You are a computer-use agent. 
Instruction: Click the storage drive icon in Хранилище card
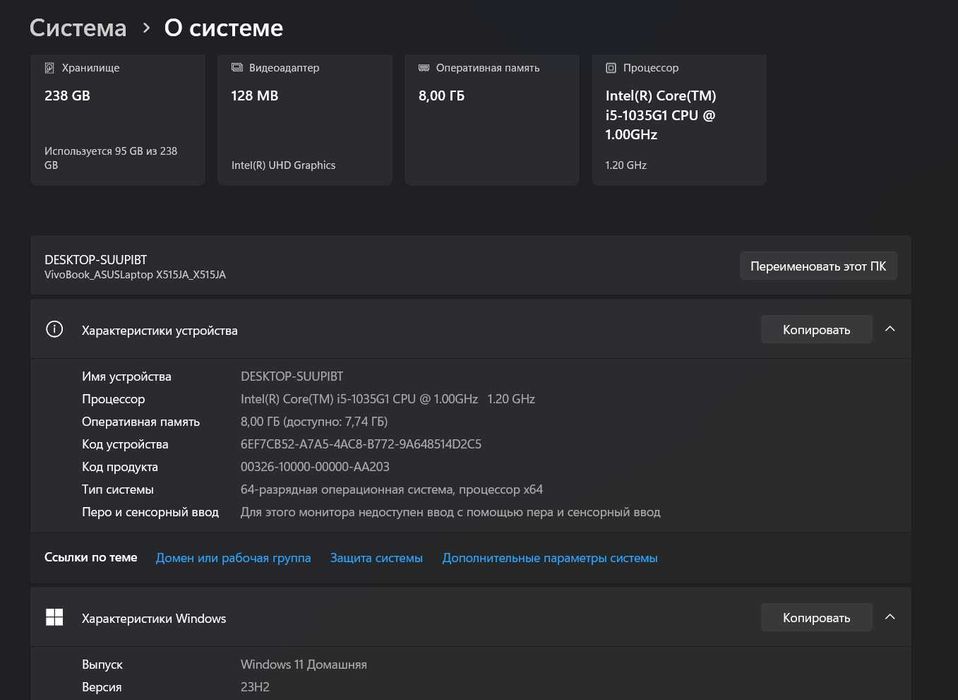(49, 68)
